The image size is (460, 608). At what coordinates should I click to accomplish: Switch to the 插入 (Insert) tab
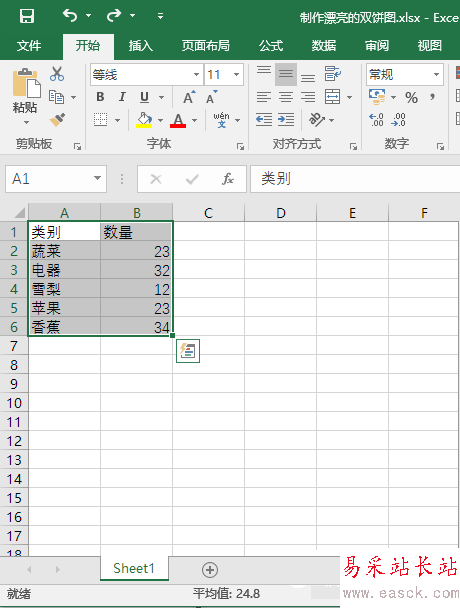coord(140,46)
